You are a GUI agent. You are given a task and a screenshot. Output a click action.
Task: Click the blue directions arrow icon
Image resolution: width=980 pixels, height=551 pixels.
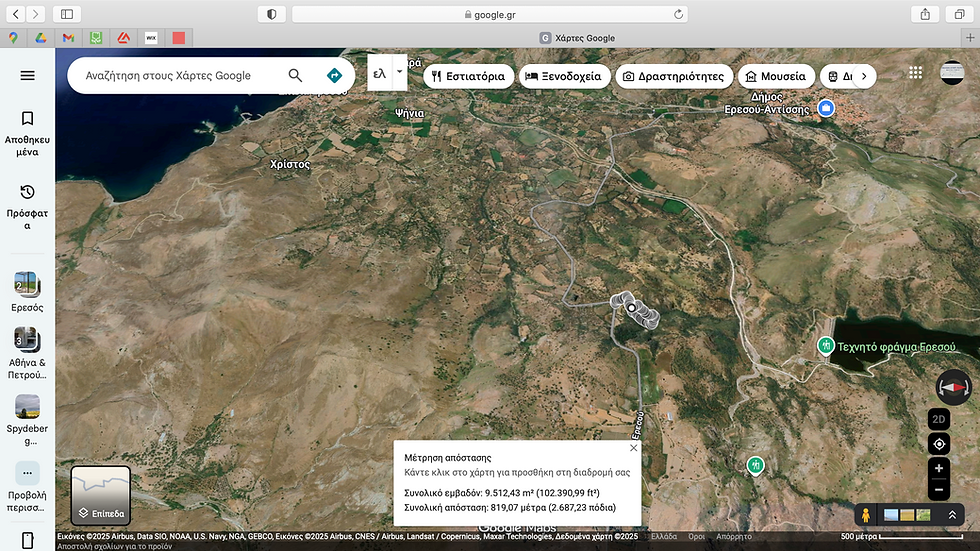point(334,76)
